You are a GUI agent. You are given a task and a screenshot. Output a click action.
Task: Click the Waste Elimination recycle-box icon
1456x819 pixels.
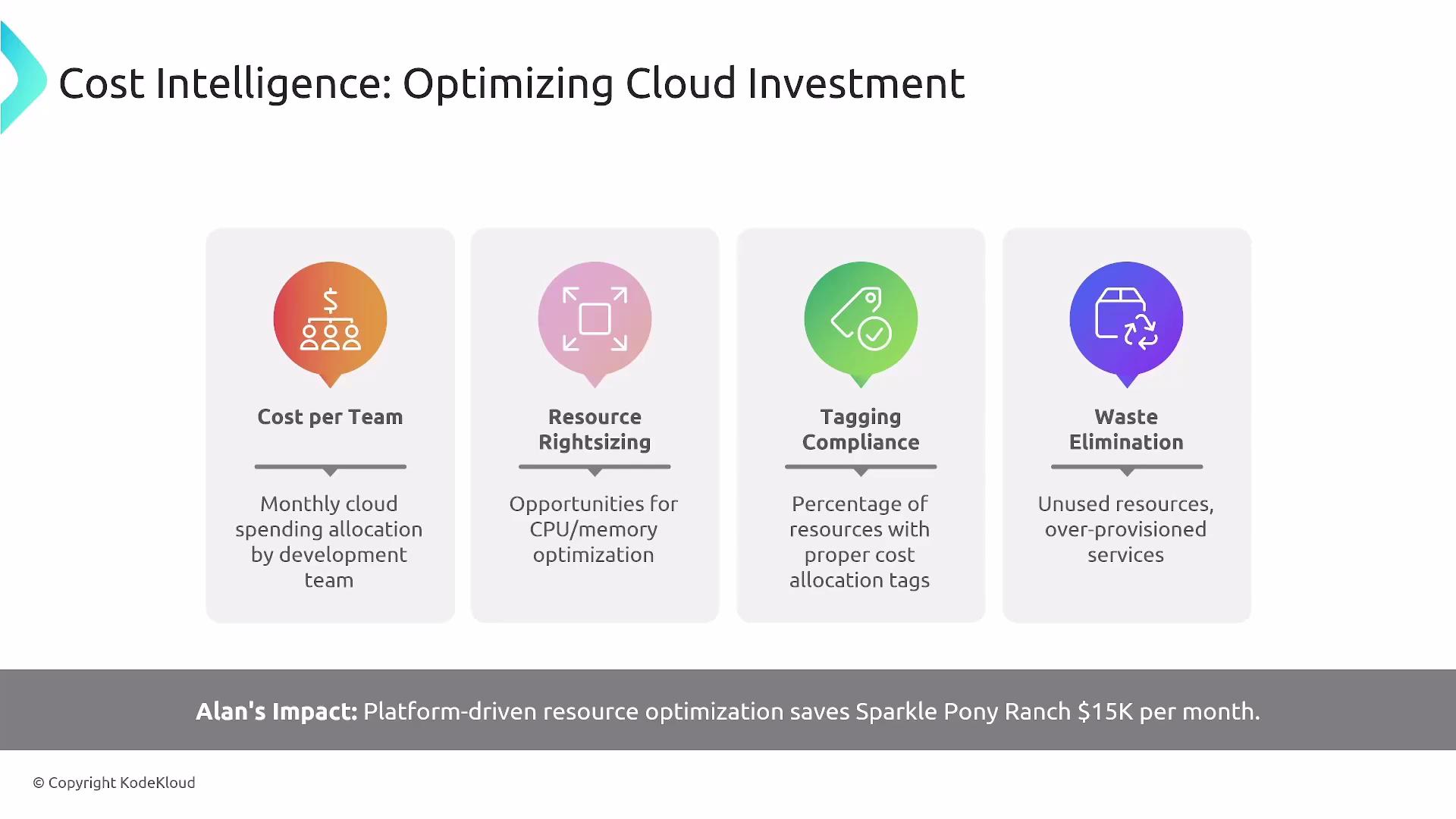[x=1126, y=318]
